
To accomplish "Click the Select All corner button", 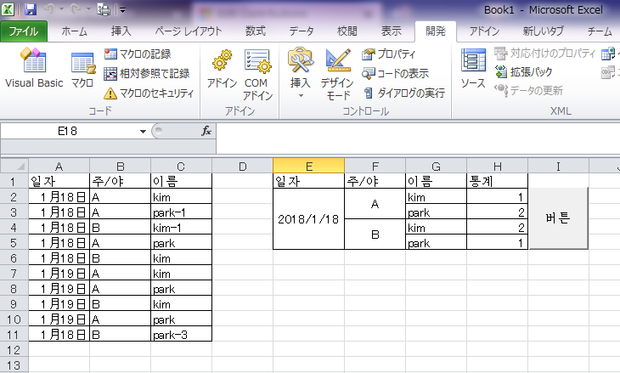I will coord(14,166).
